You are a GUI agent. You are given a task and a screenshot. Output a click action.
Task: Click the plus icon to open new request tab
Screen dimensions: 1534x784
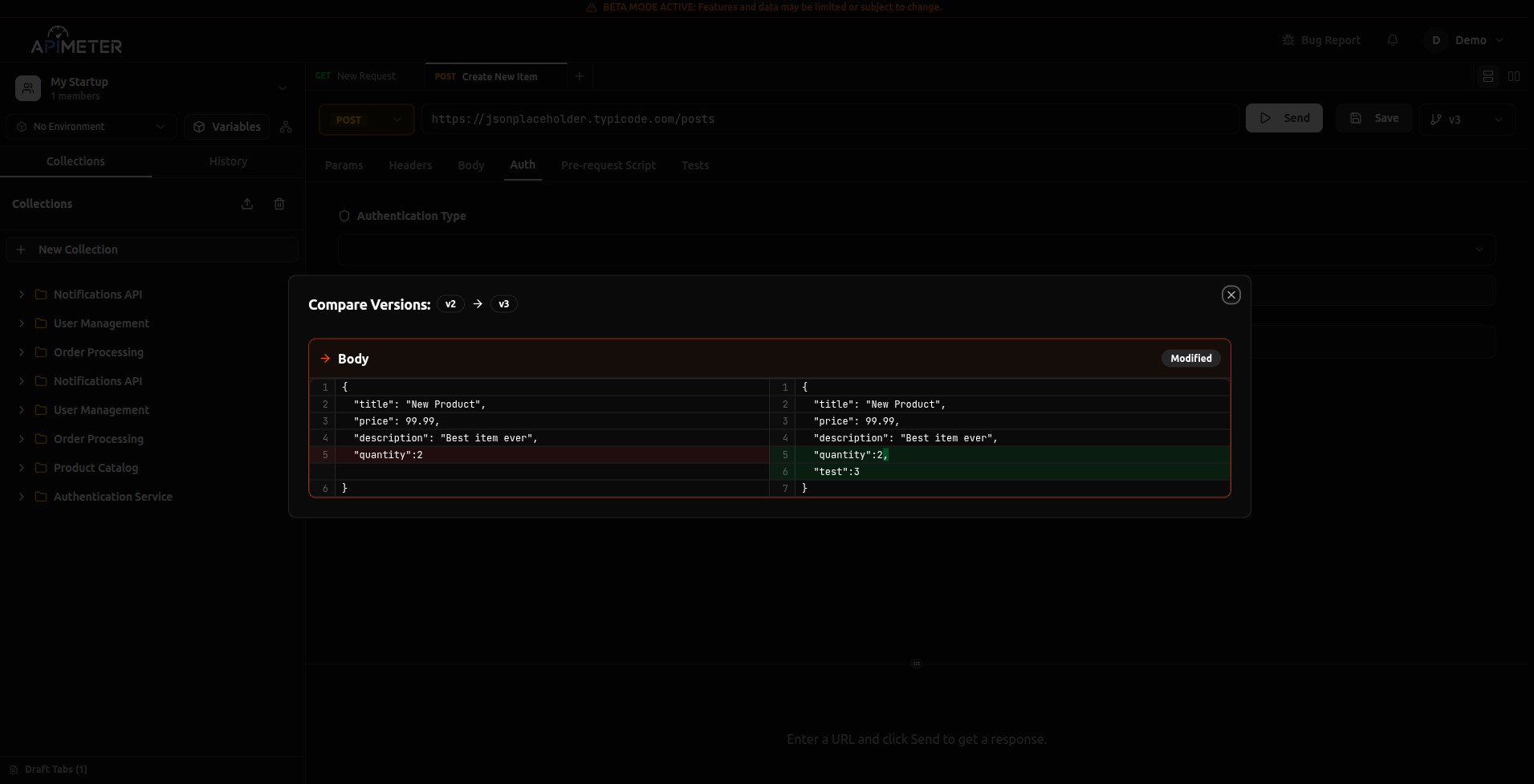coord(580,76)
